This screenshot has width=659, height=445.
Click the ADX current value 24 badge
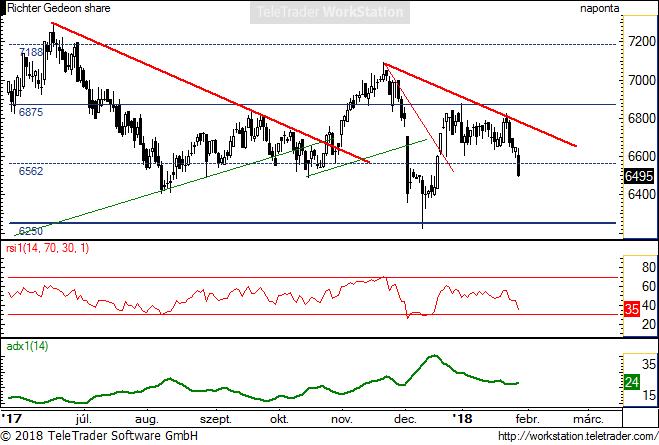click(632, 382)
